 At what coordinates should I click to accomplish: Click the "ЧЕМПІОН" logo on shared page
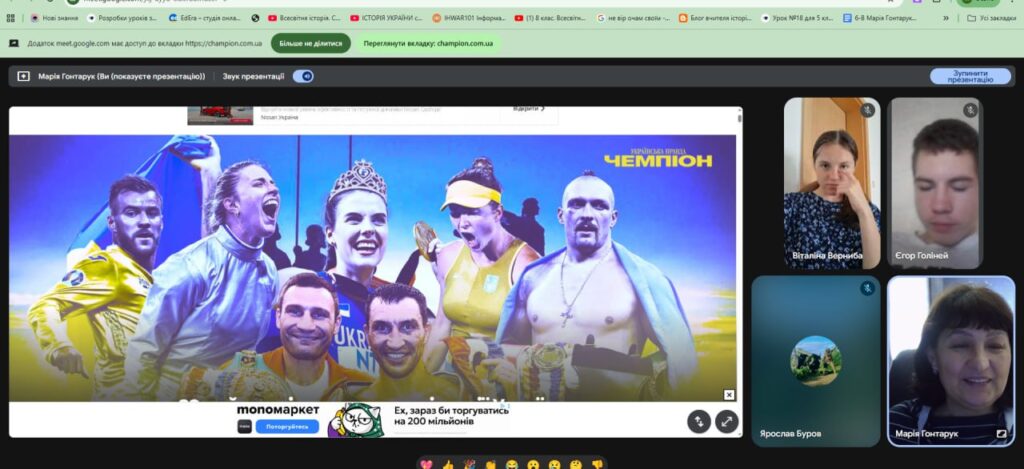(x=658, y=158)
